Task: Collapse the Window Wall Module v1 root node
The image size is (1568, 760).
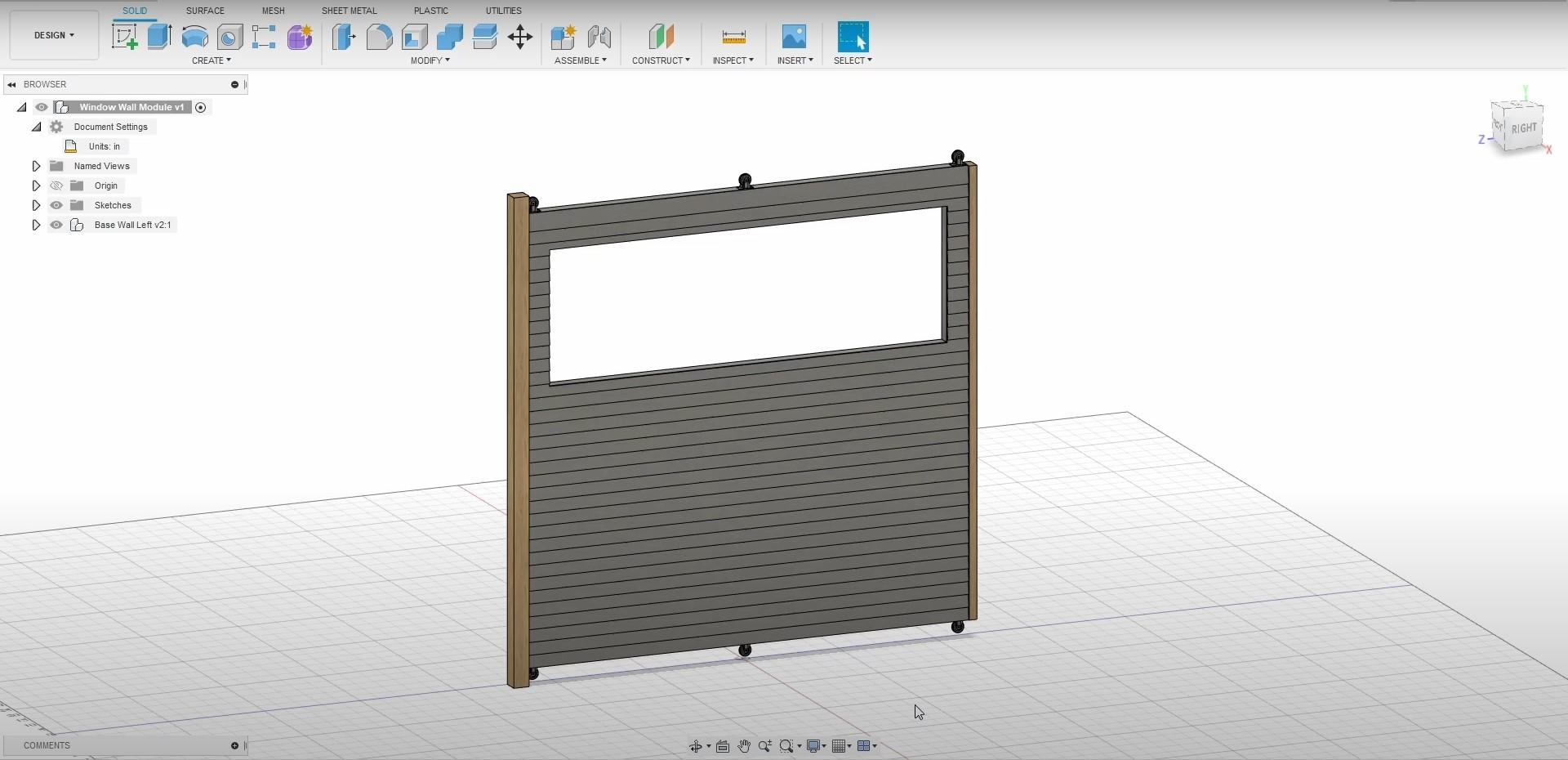Action: coord(22,107)
